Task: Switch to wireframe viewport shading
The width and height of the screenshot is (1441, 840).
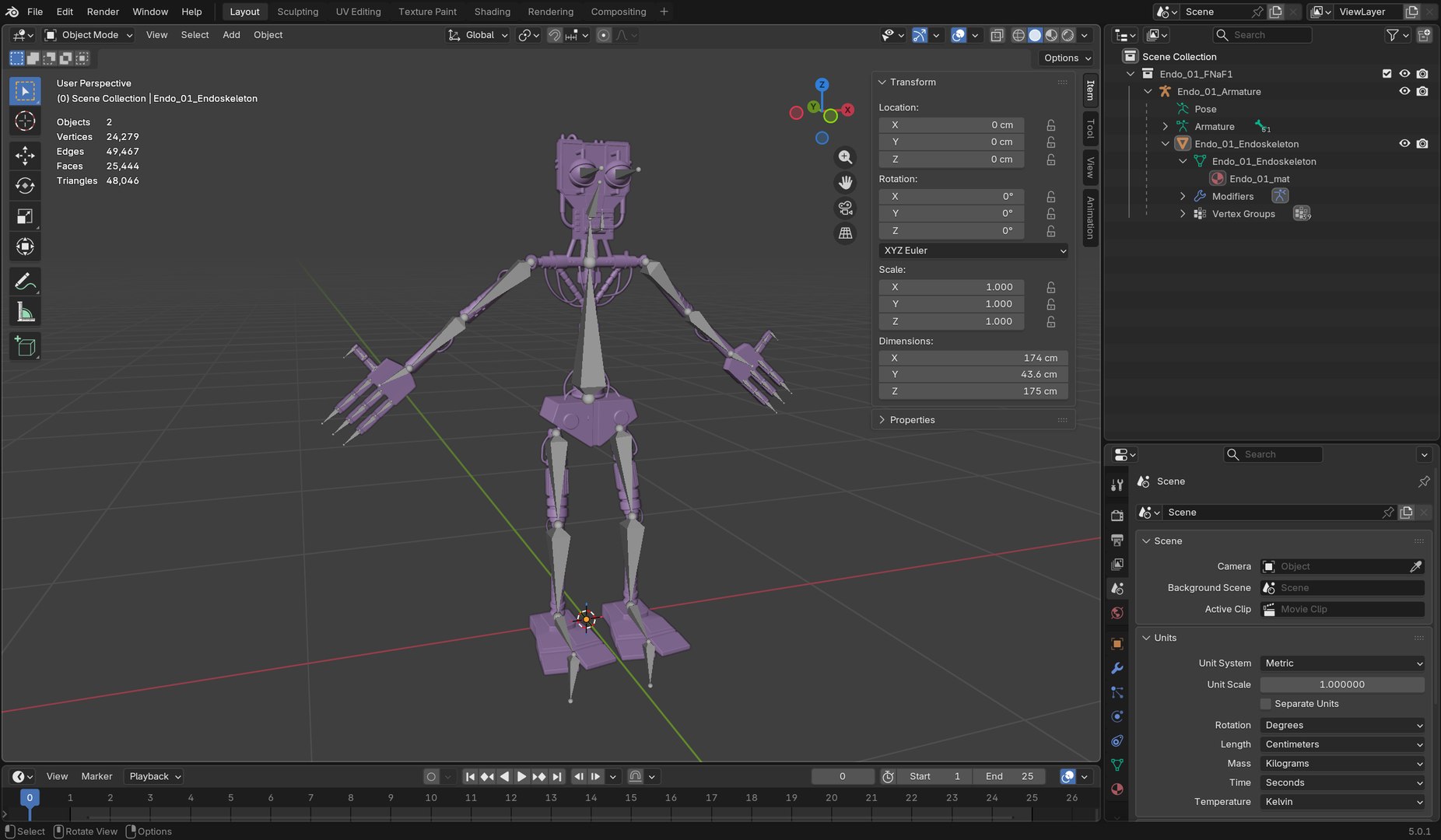Action: coord(1019,35)
